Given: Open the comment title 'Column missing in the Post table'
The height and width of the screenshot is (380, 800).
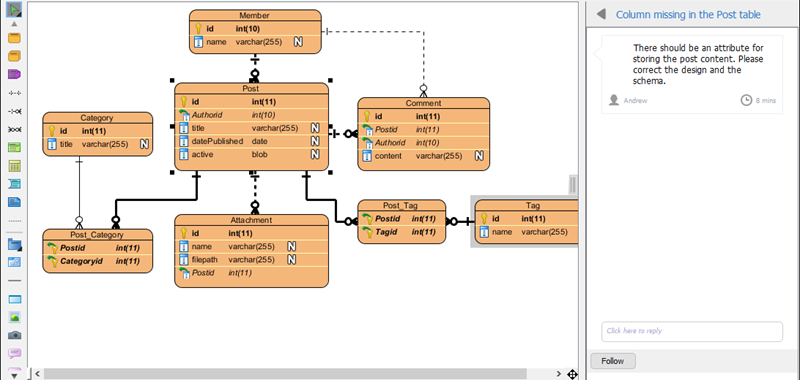Looking at the screenshot, I should point(688,15).
